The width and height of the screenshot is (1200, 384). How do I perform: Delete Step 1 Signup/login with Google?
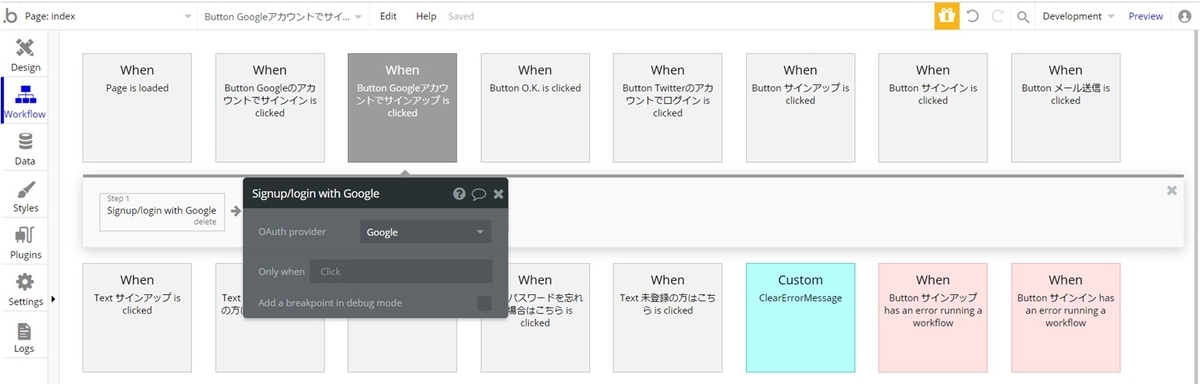pos(204,222)
